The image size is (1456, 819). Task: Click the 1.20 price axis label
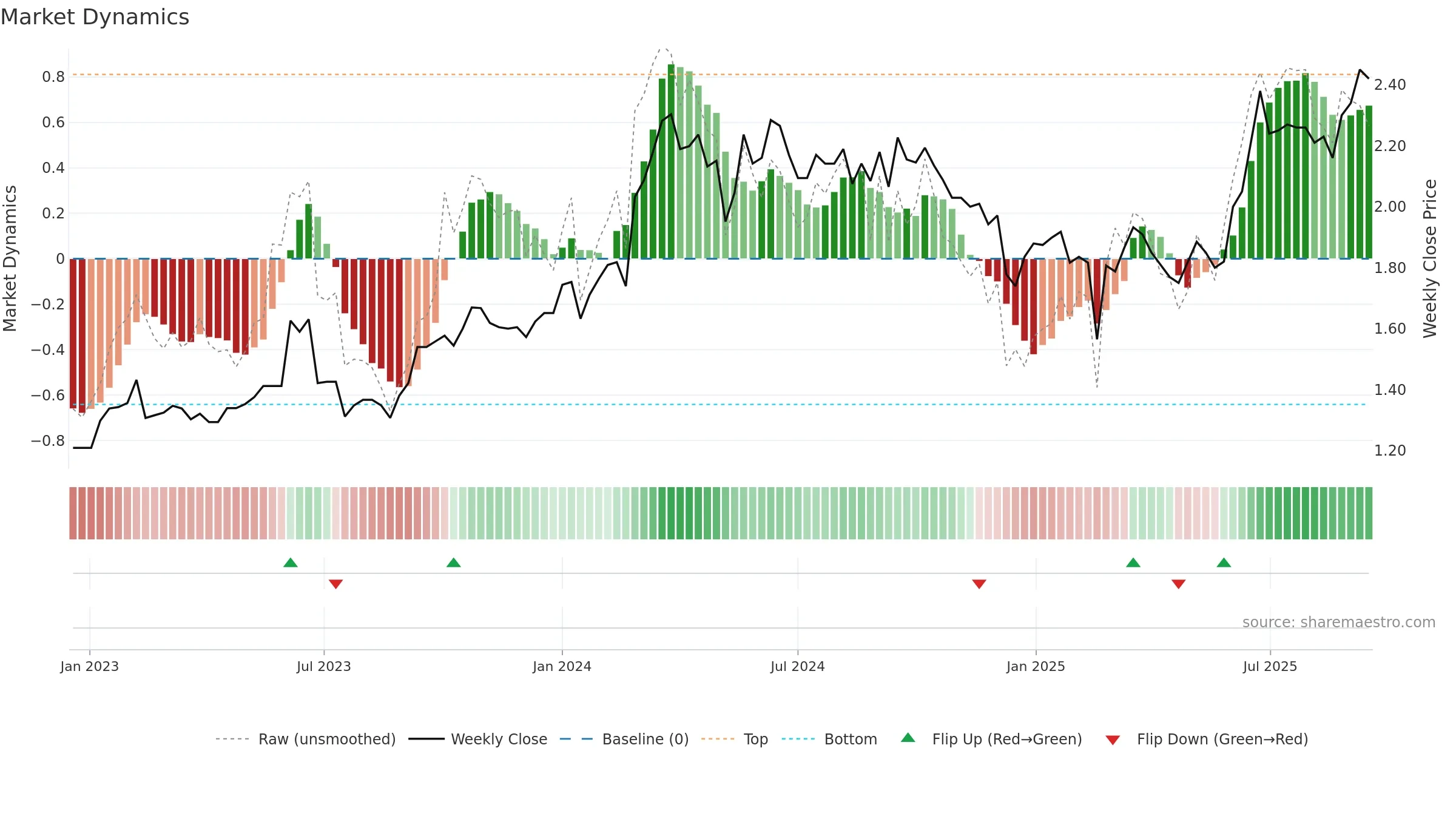1390,451
